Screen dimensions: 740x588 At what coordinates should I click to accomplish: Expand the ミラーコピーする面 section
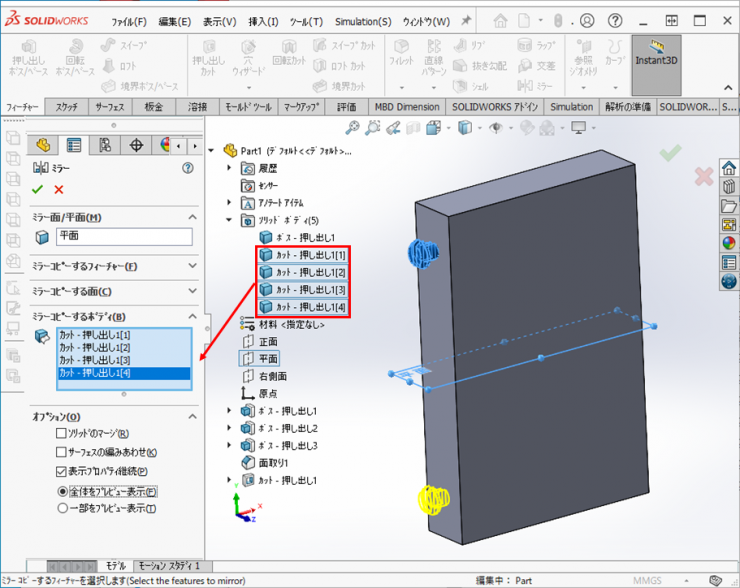coord(192,291)
